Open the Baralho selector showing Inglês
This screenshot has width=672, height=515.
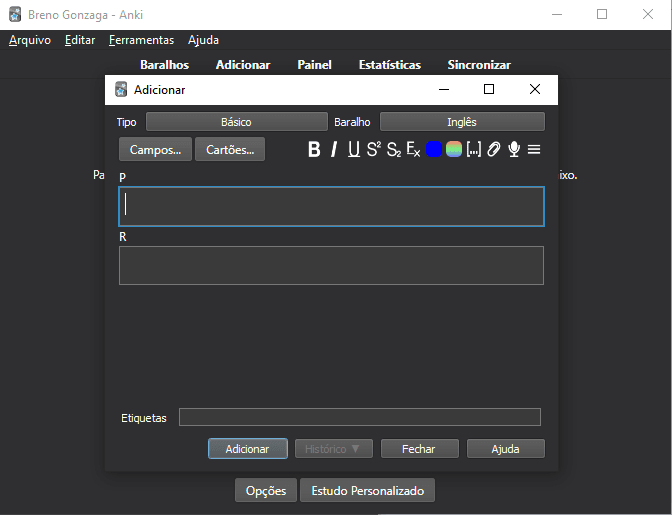point(462,122)
